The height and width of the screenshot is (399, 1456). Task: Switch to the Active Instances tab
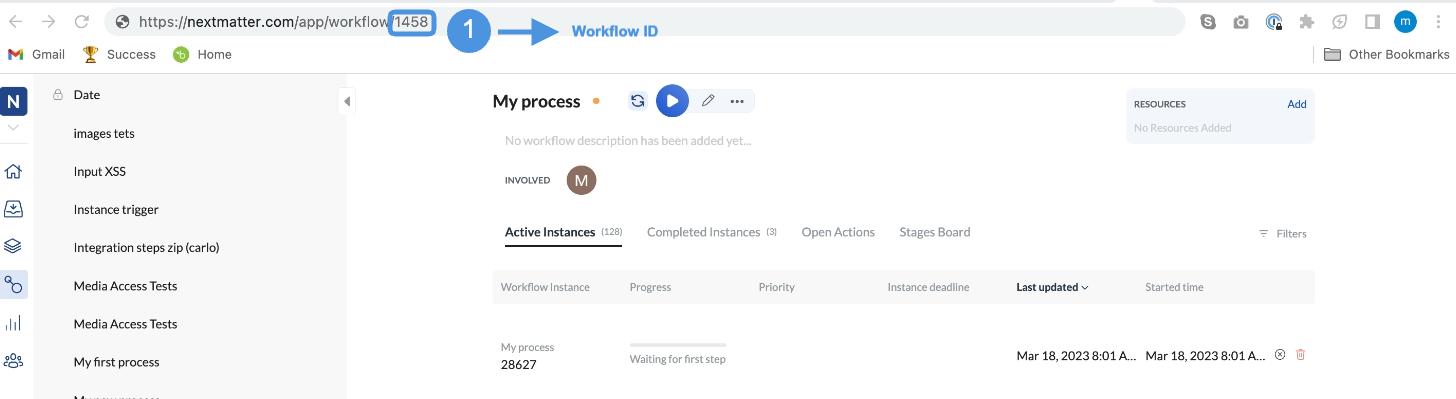(x=563, y=232)
